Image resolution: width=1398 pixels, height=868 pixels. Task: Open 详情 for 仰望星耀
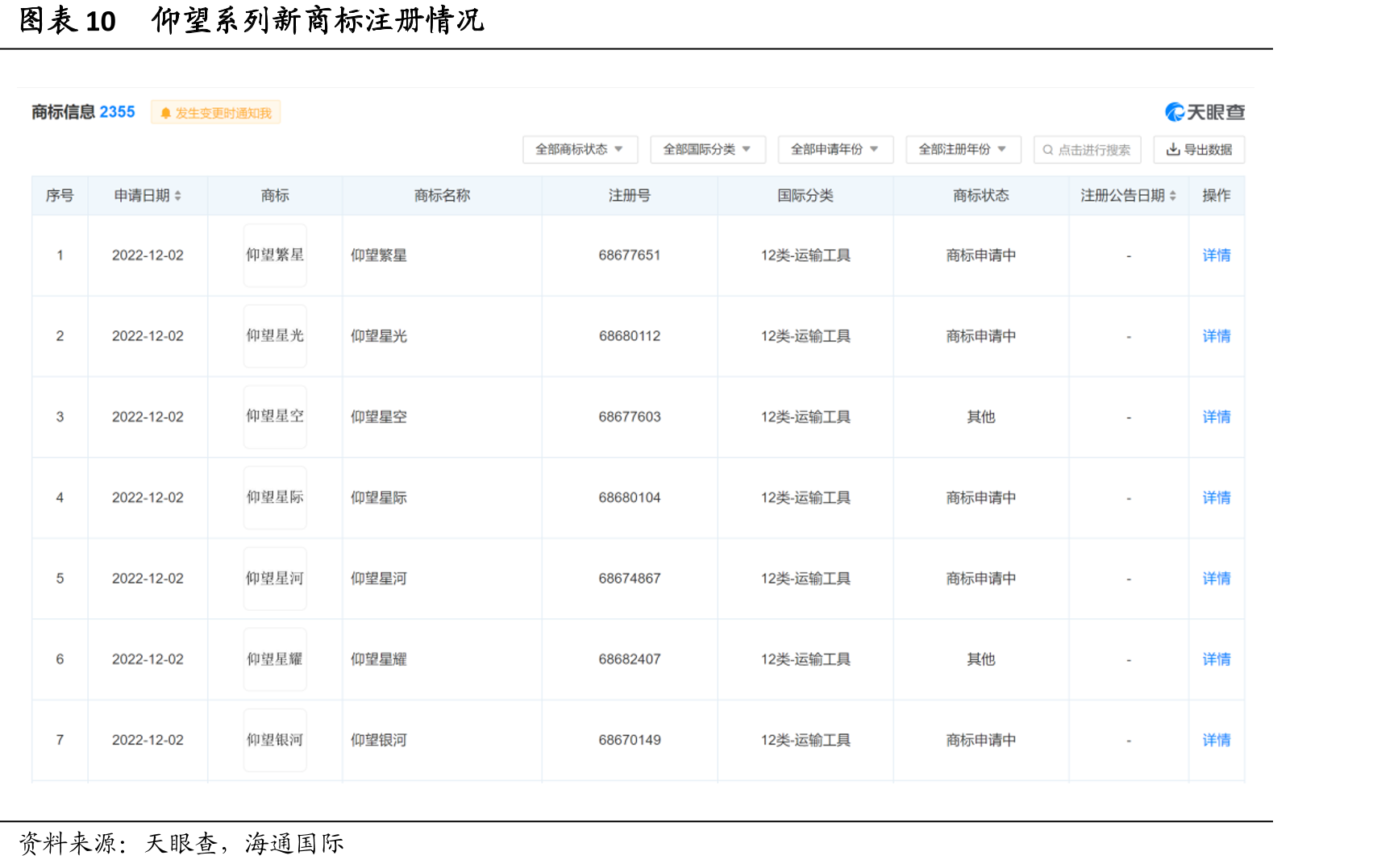click(1216, 659)
